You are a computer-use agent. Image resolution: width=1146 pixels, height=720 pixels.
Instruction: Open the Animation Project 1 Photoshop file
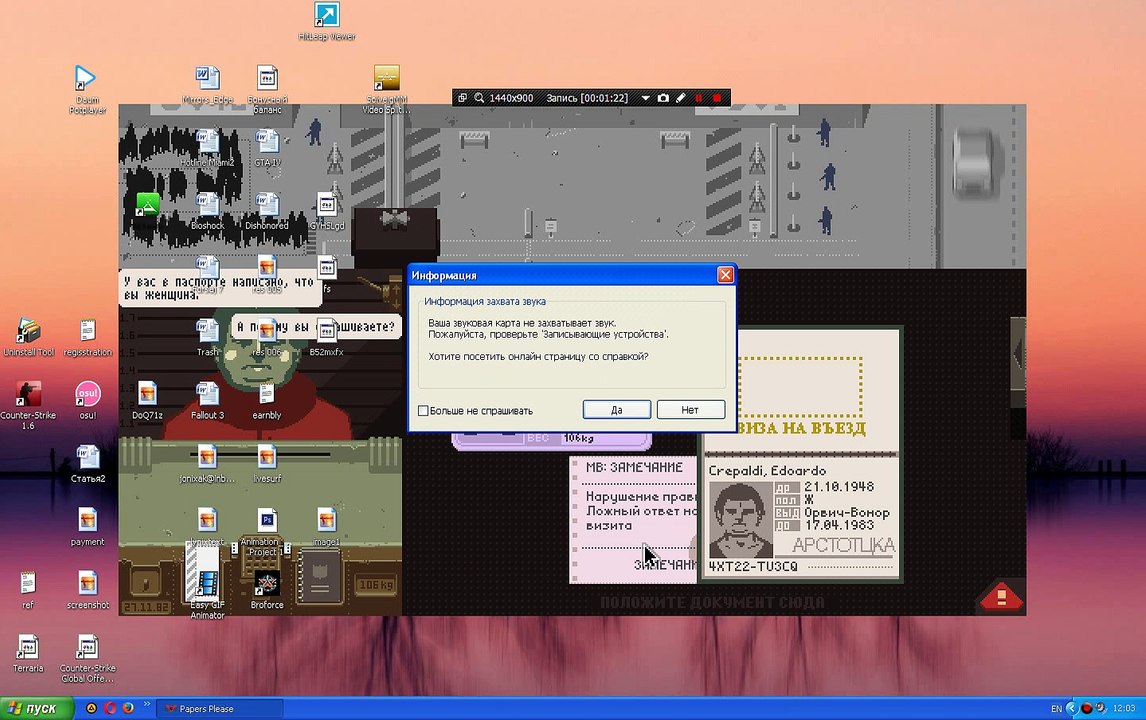267,532
